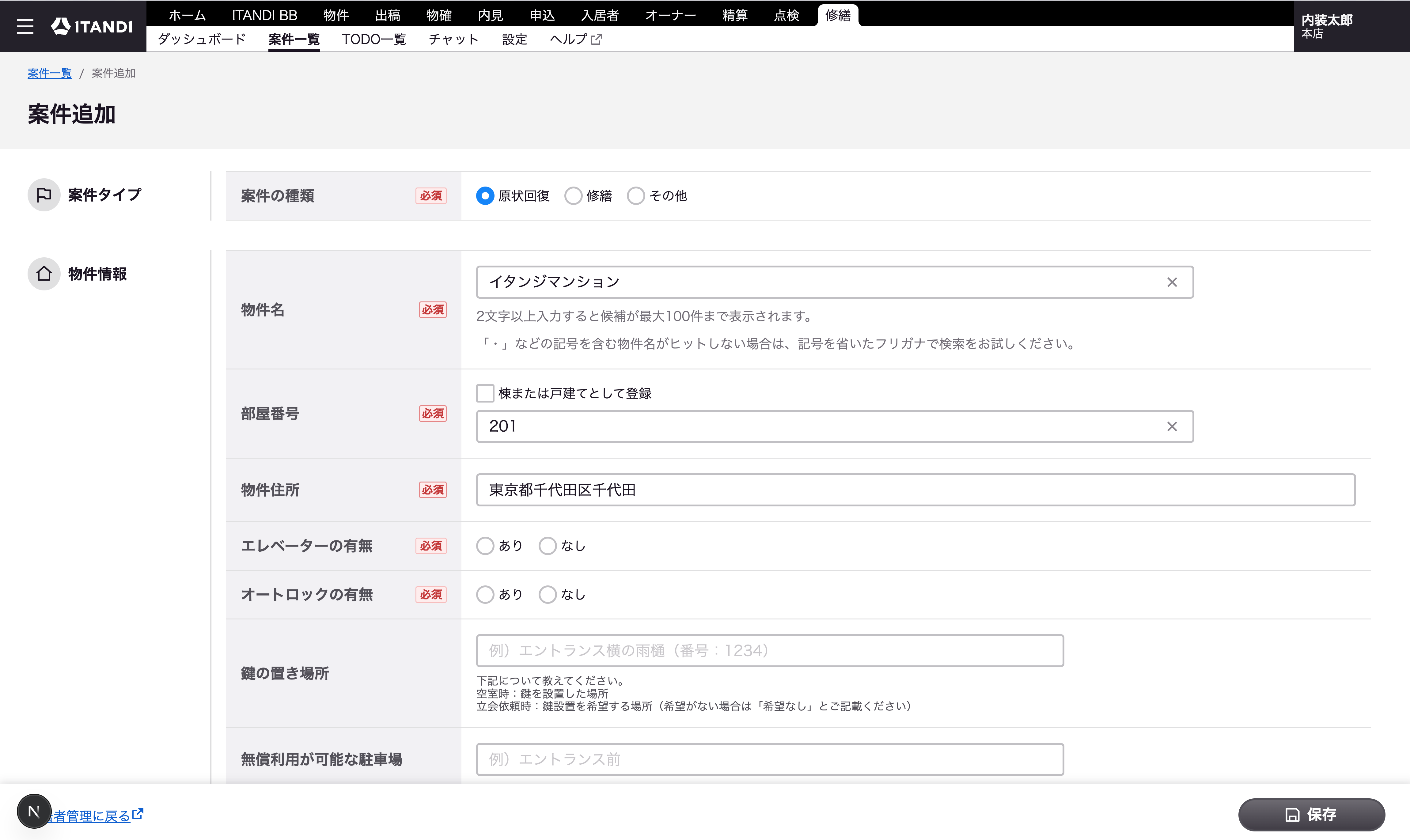Open the 精算 top menu

pos(735,15)
